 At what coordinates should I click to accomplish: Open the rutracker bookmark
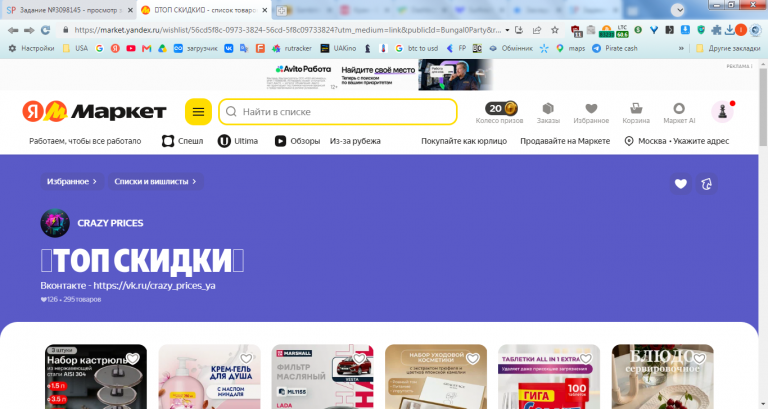(292, 48)
